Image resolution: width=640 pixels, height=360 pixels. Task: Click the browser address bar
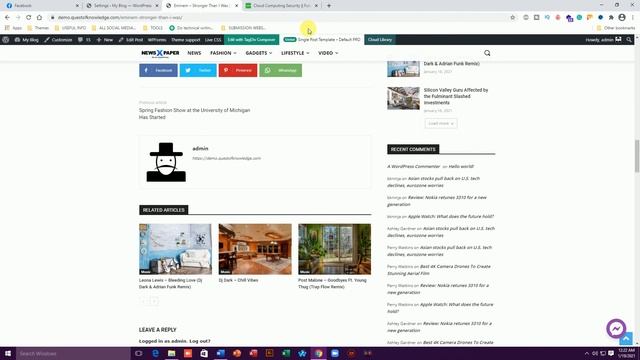278,18
